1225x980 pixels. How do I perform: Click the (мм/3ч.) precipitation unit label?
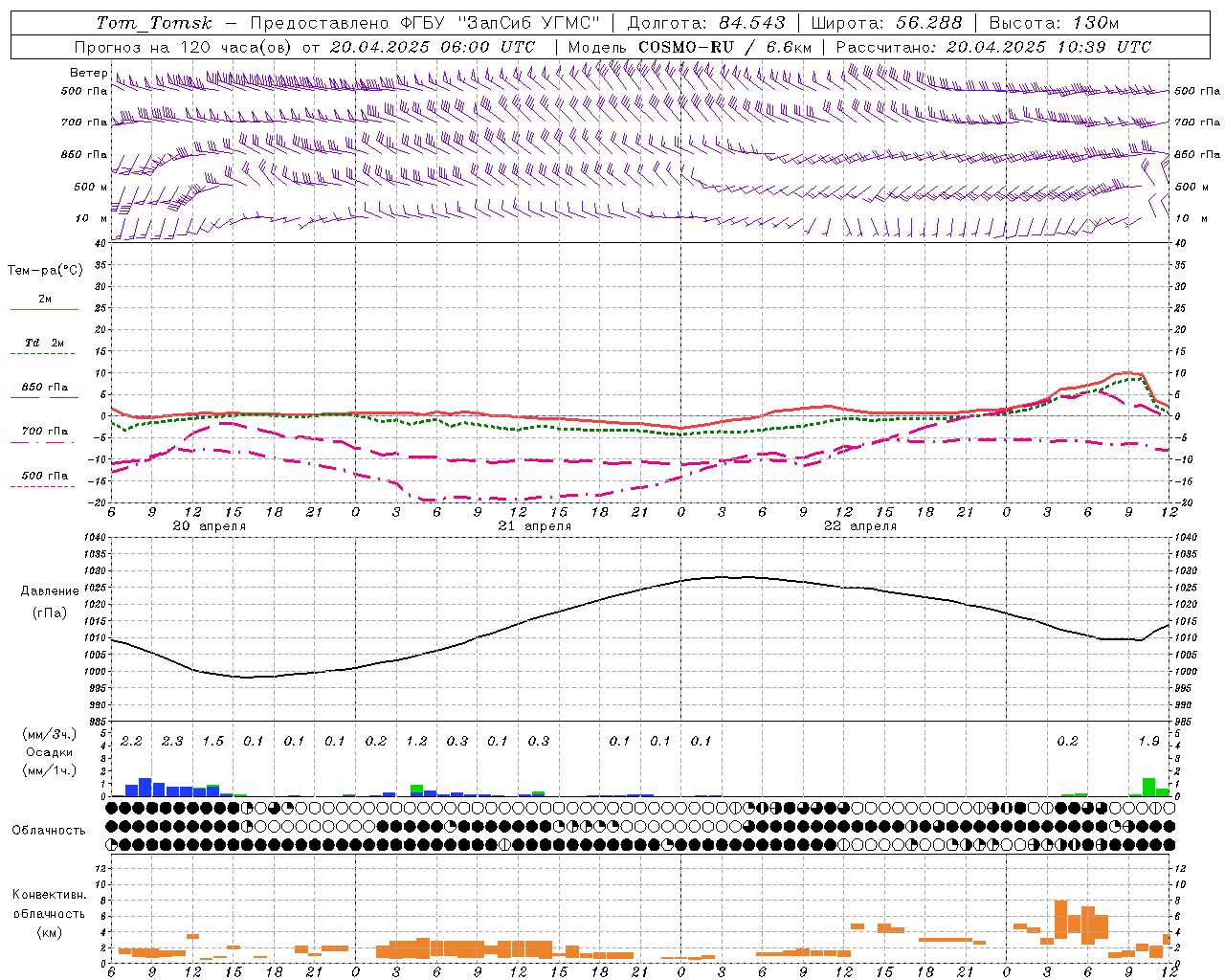(x=50, y=734)
